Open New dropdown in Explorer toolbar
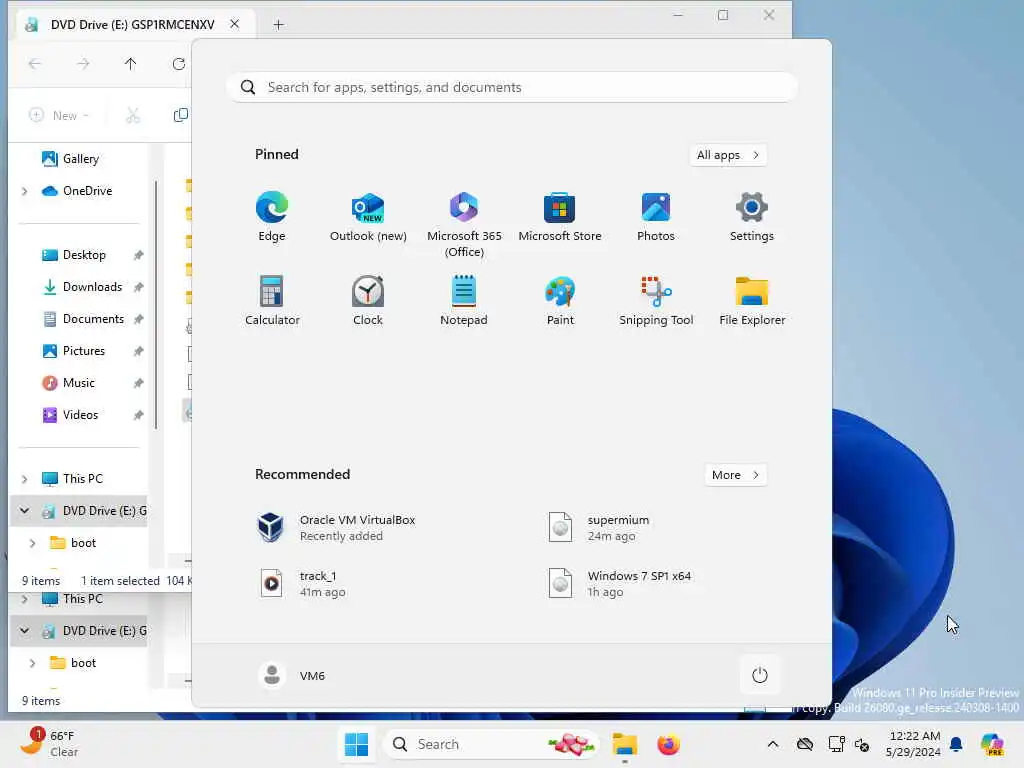 [x=59, y=116]
